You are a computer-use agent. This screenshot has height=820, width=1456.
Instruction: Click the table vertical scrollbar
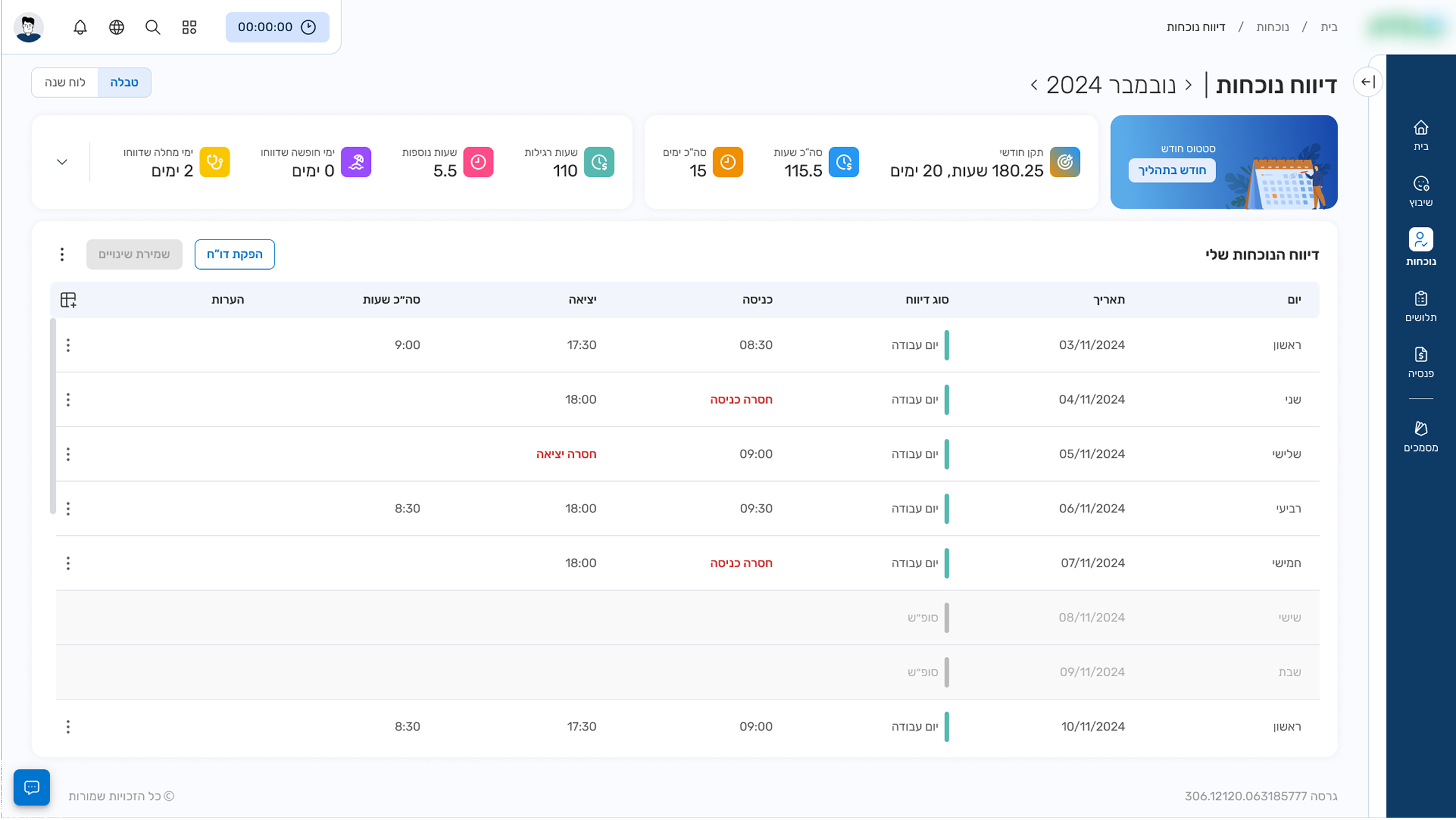point(53,416)
